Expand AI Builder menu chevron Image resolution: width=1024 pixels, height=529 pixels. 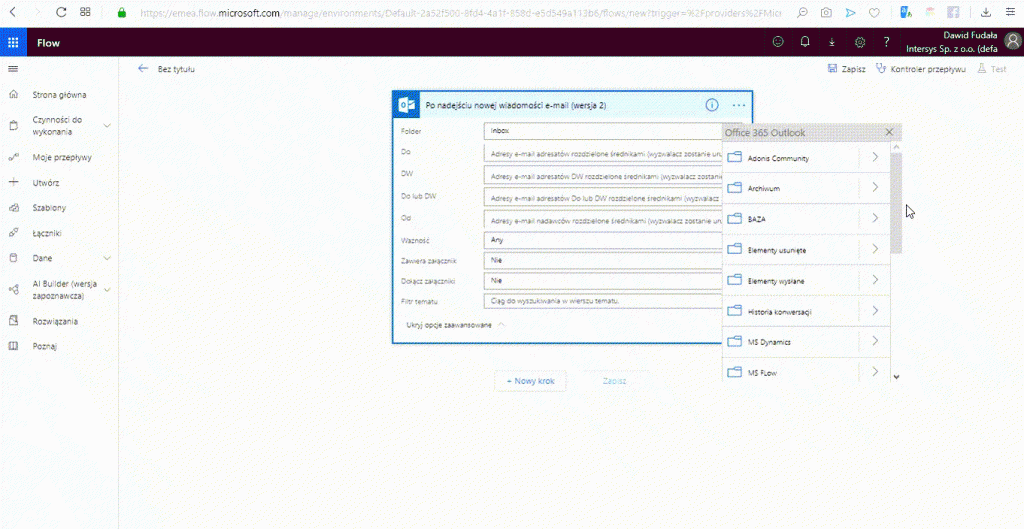[x=107, y=289]
